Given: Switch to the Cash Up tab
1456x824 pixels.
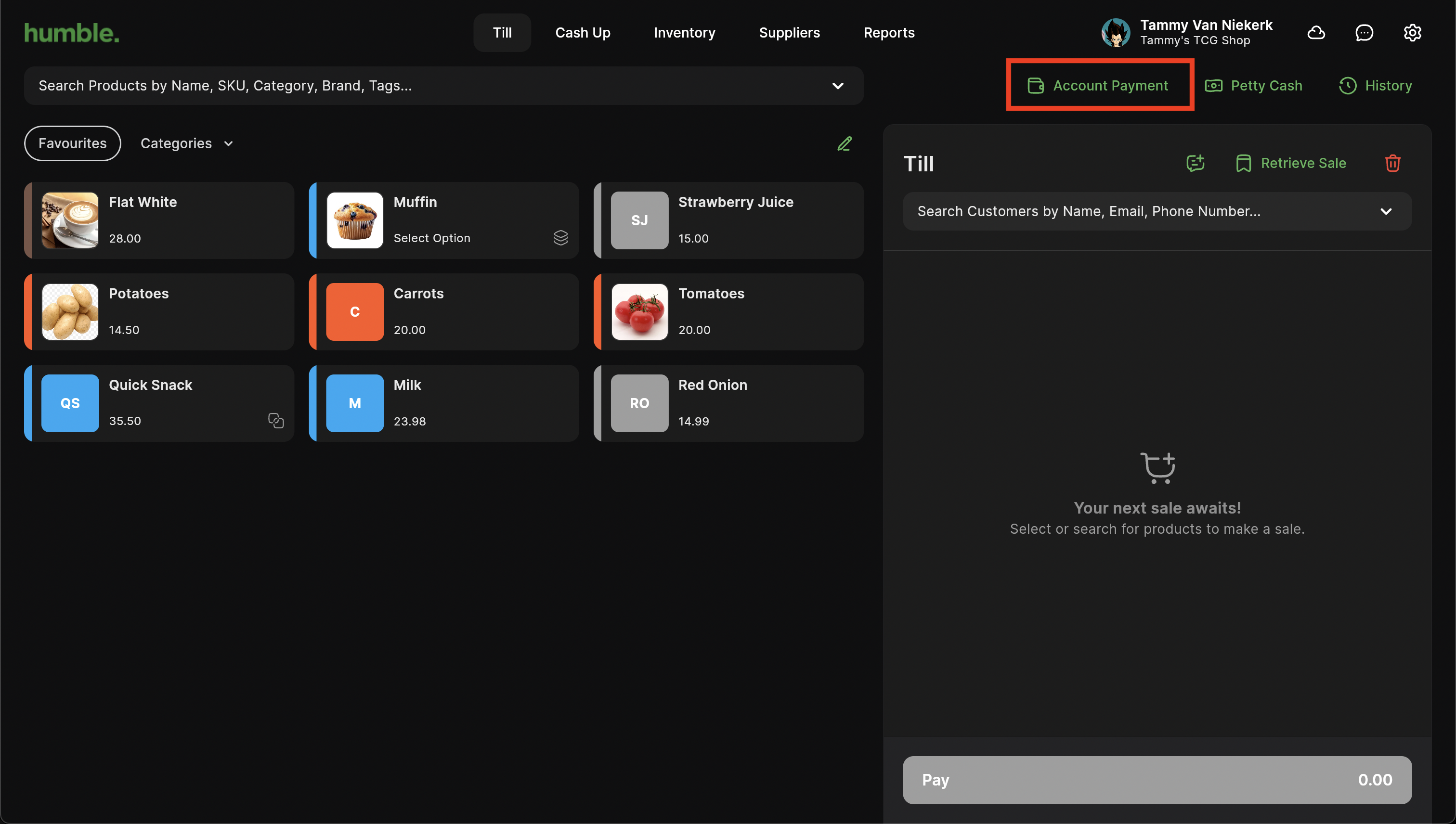Looking at the screenshot, I should pyautogui.click(x=583, y=33).
